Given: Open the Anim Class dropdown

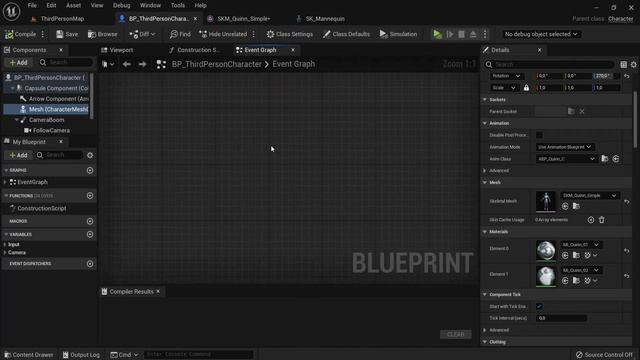Looking at the screenshot, I should click(x=567, y=159).
